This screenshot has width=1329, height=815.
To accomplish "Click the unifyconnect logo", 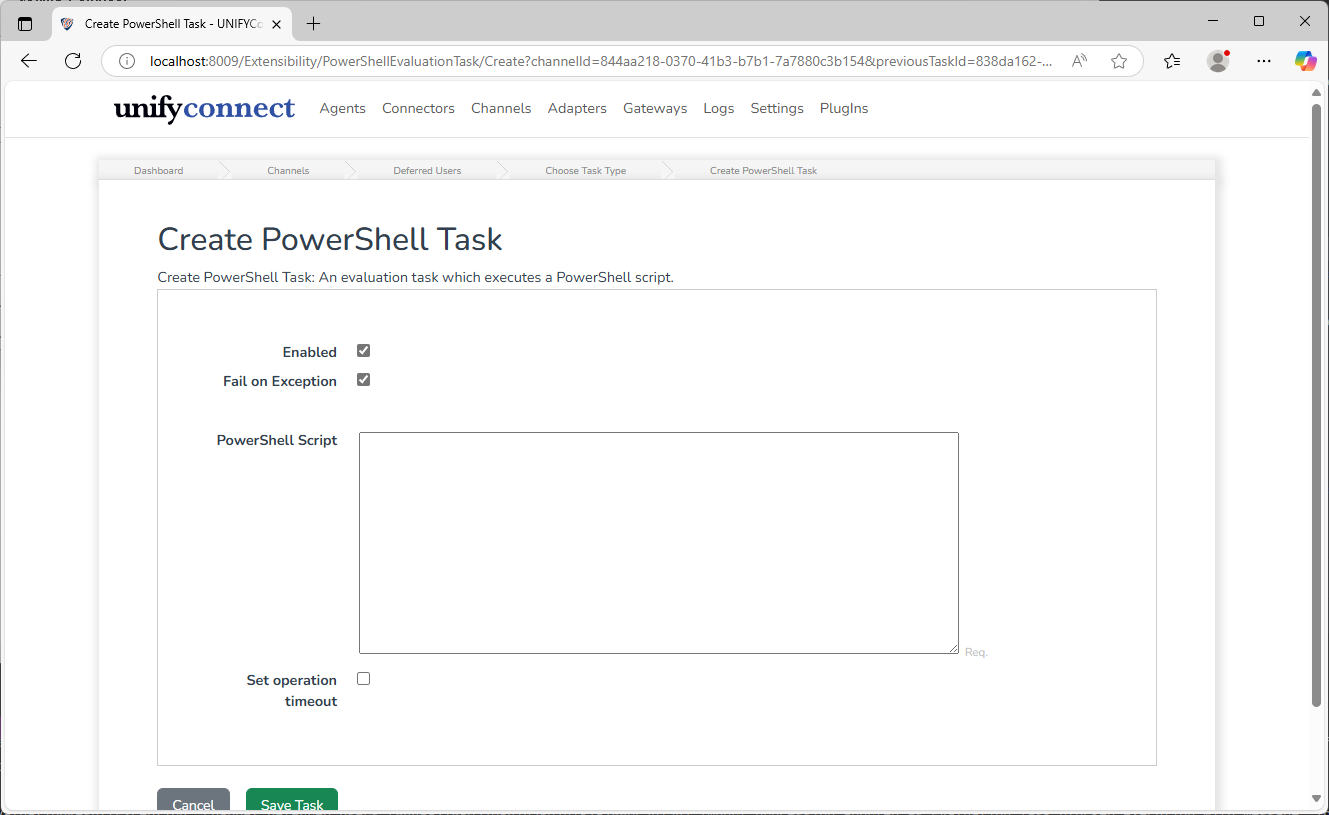I will tap(204, 108).
